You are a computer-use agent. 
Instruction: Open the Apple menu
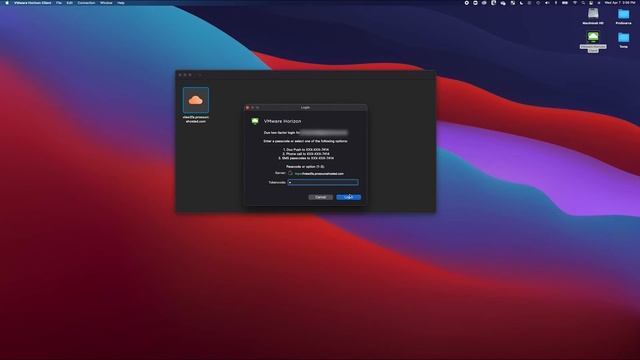tap(7, 3)
